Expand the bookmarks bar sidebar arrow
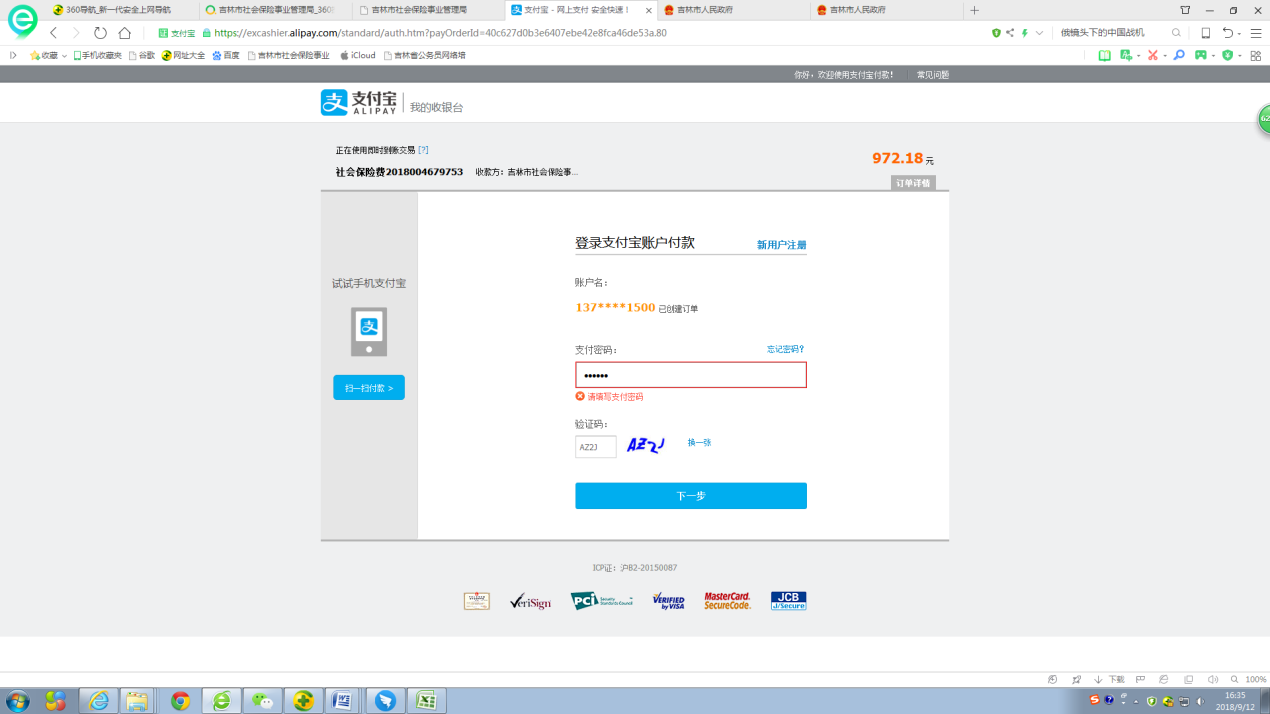Screen dimensions: 1270x714 point(13,55)
